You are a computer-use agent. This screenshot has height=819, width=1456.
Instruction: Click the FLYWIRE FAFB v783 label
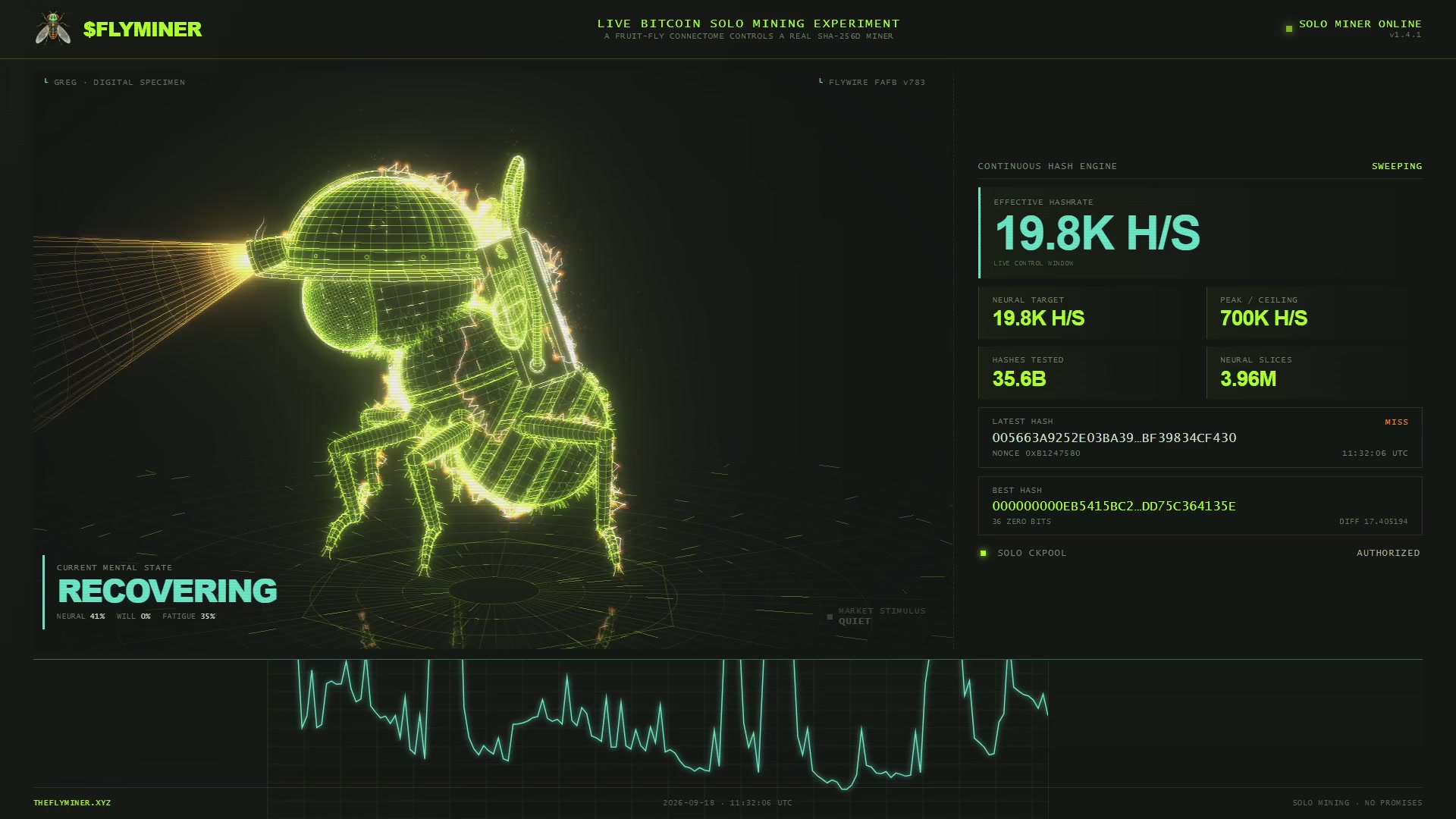point(877,82)
